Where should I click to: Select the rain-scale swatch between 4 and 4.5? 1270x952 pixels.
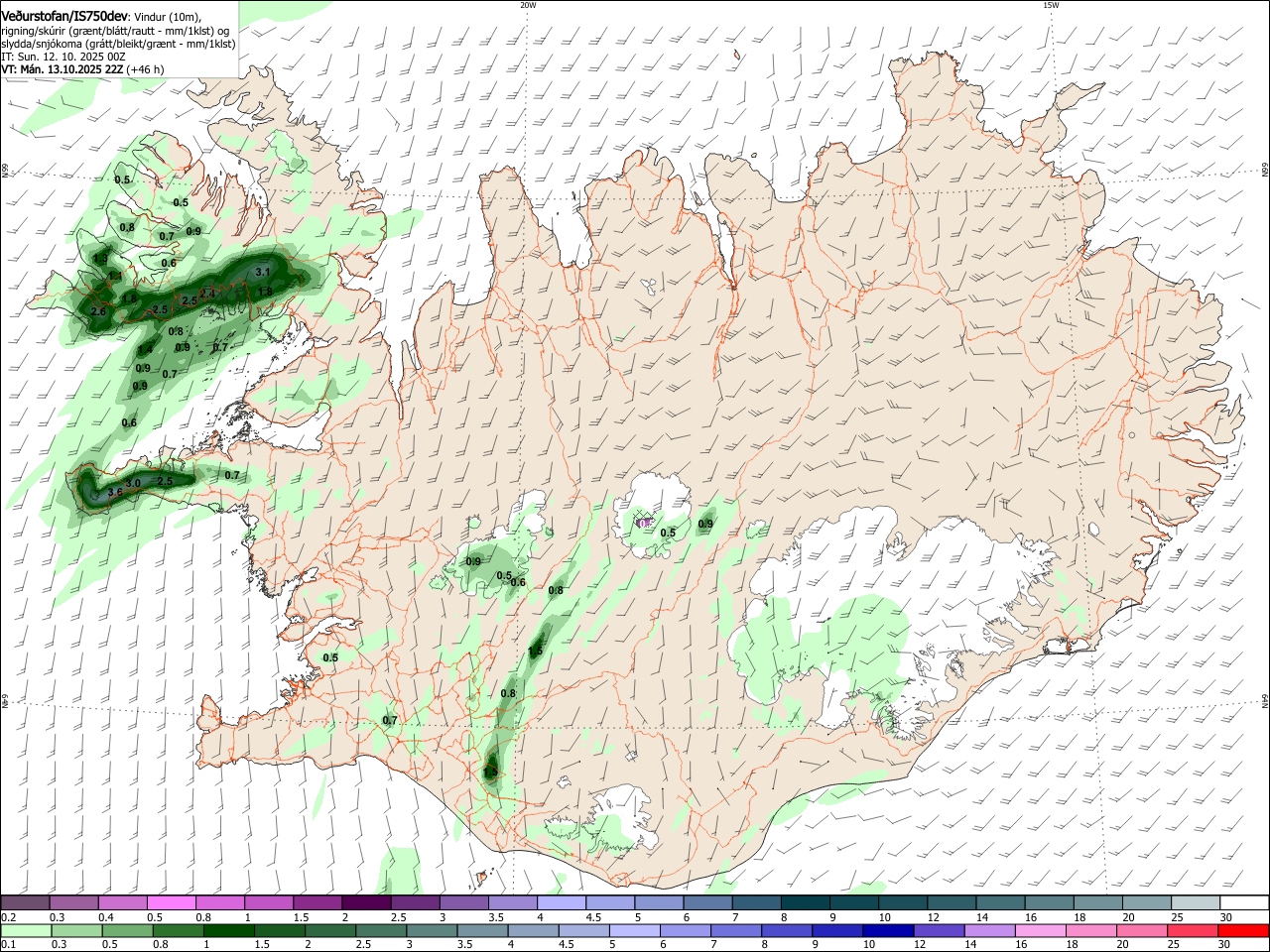click(x=531, y=931)
